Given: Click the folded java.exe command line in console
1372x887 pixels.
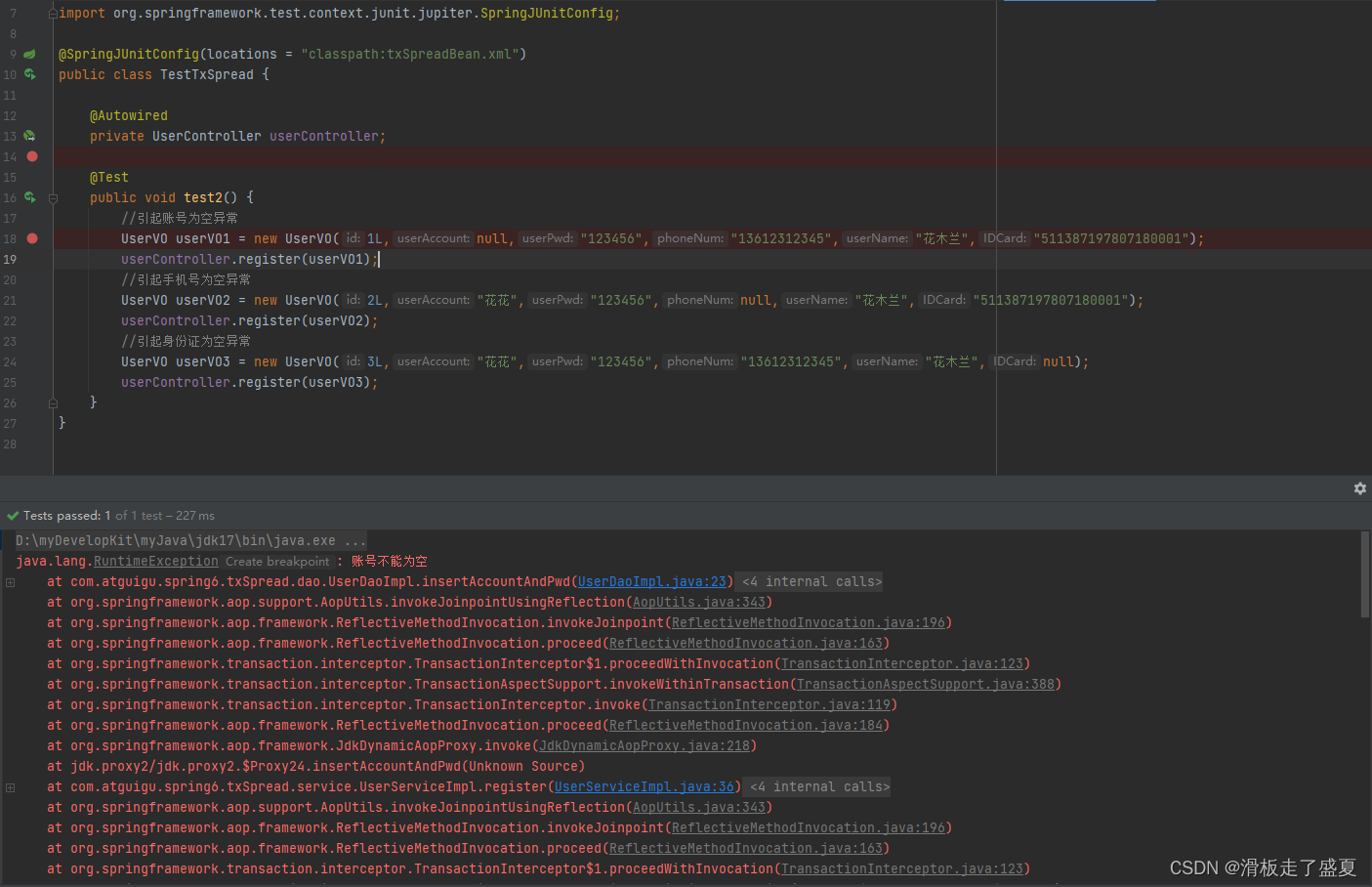Looking at the screenshot, I should pos(190,541).
